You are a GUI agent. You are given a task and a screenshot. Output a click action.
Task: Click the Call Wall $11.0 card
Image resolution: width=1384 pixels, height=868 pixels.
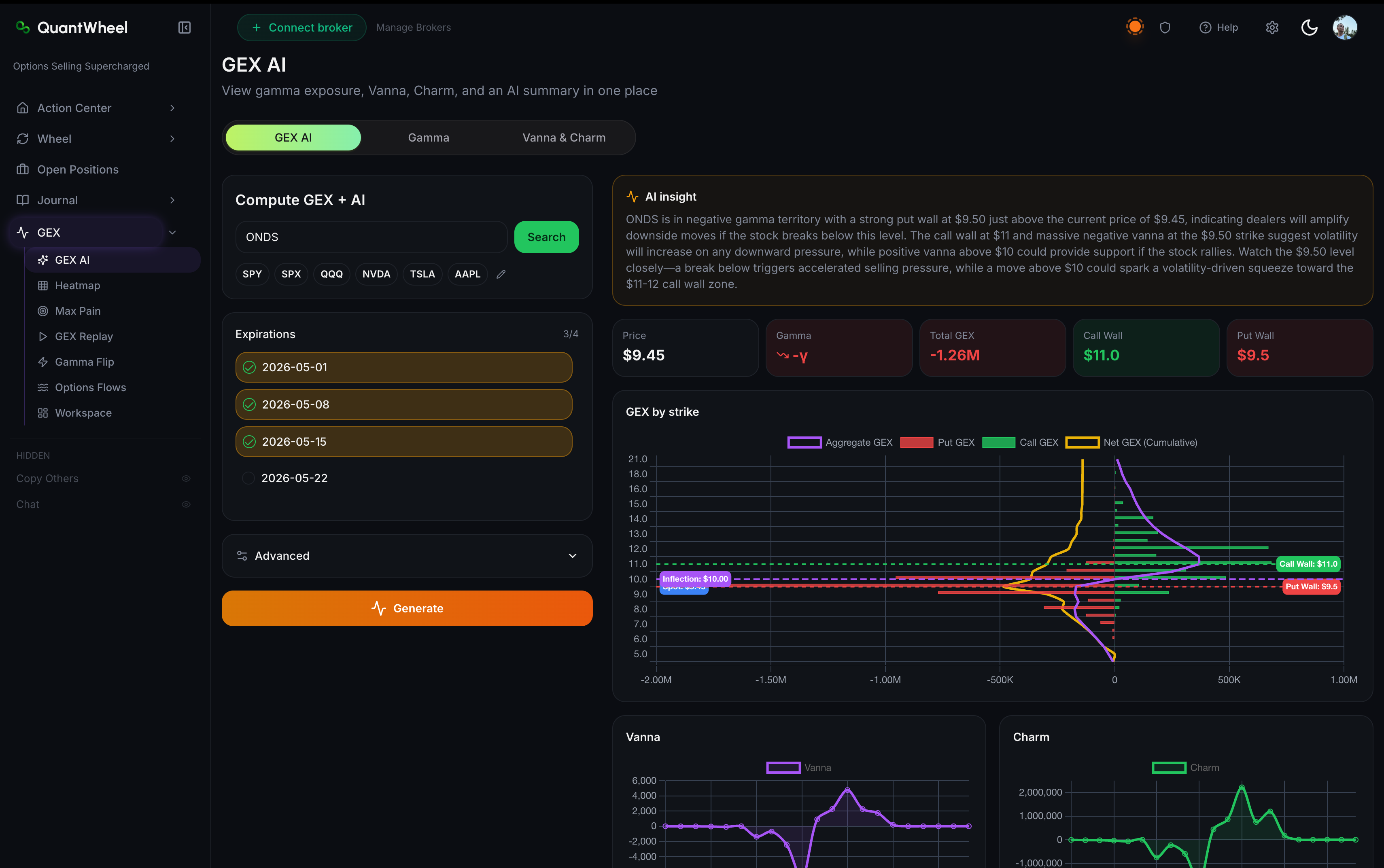click(x=1146, y=348)
